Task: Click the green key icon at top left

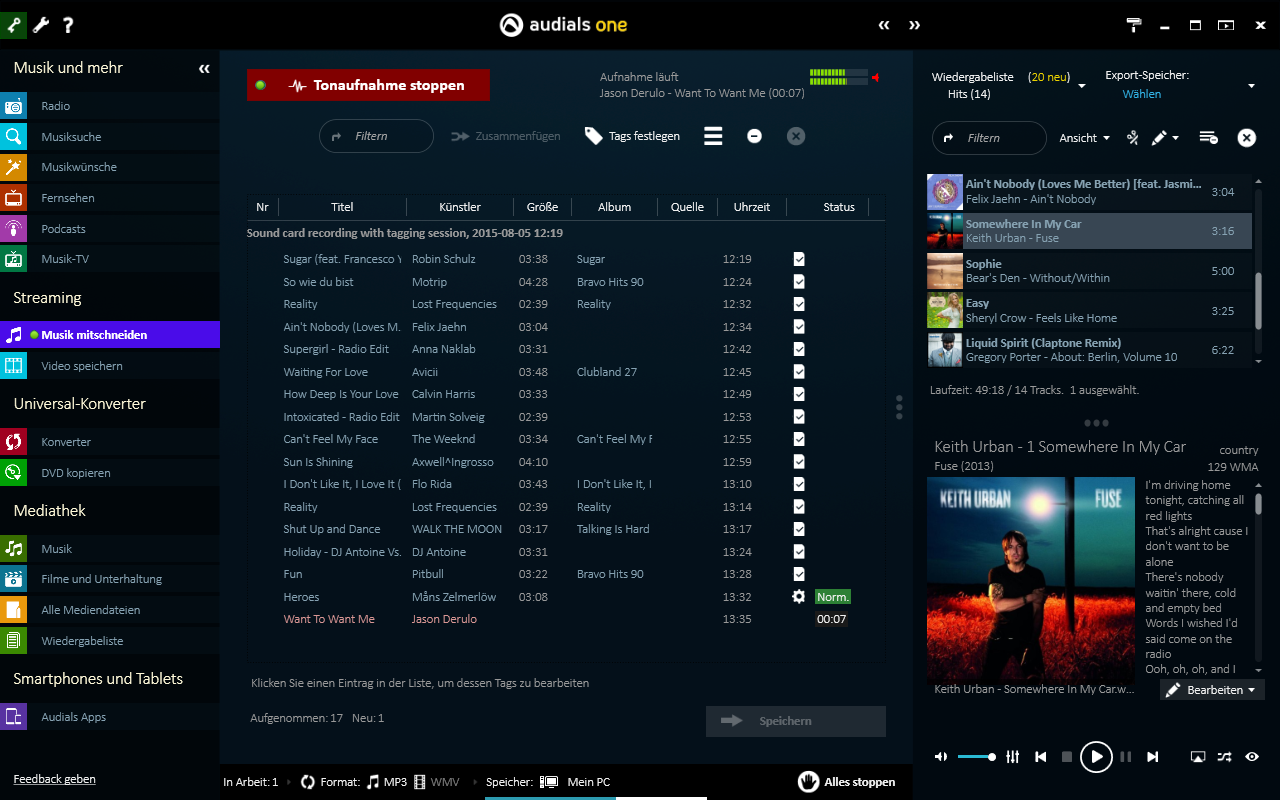Action: (x=14, y=25)
